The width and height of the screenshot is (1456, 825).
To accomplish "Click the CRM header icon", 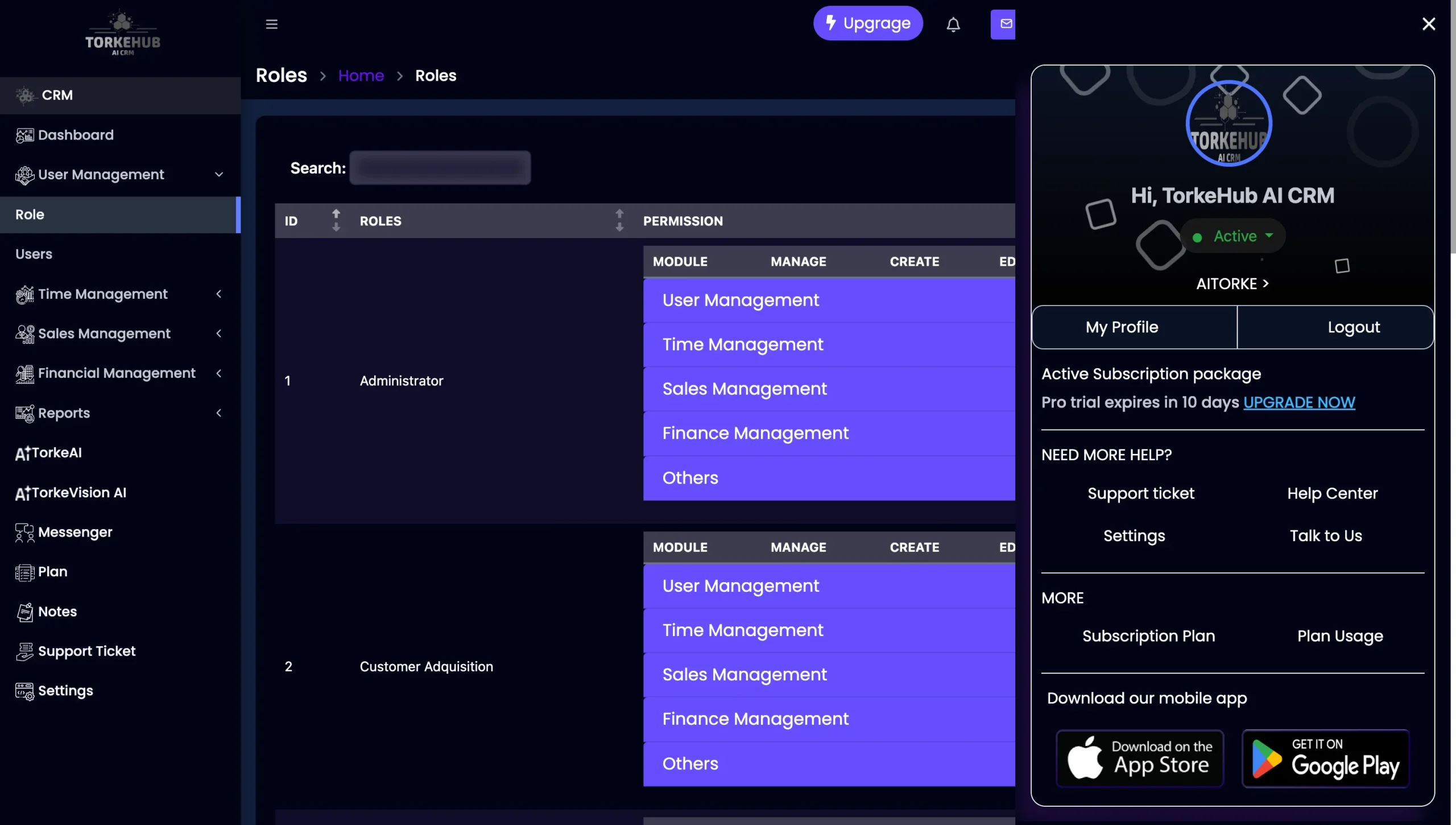I will 26,95.
